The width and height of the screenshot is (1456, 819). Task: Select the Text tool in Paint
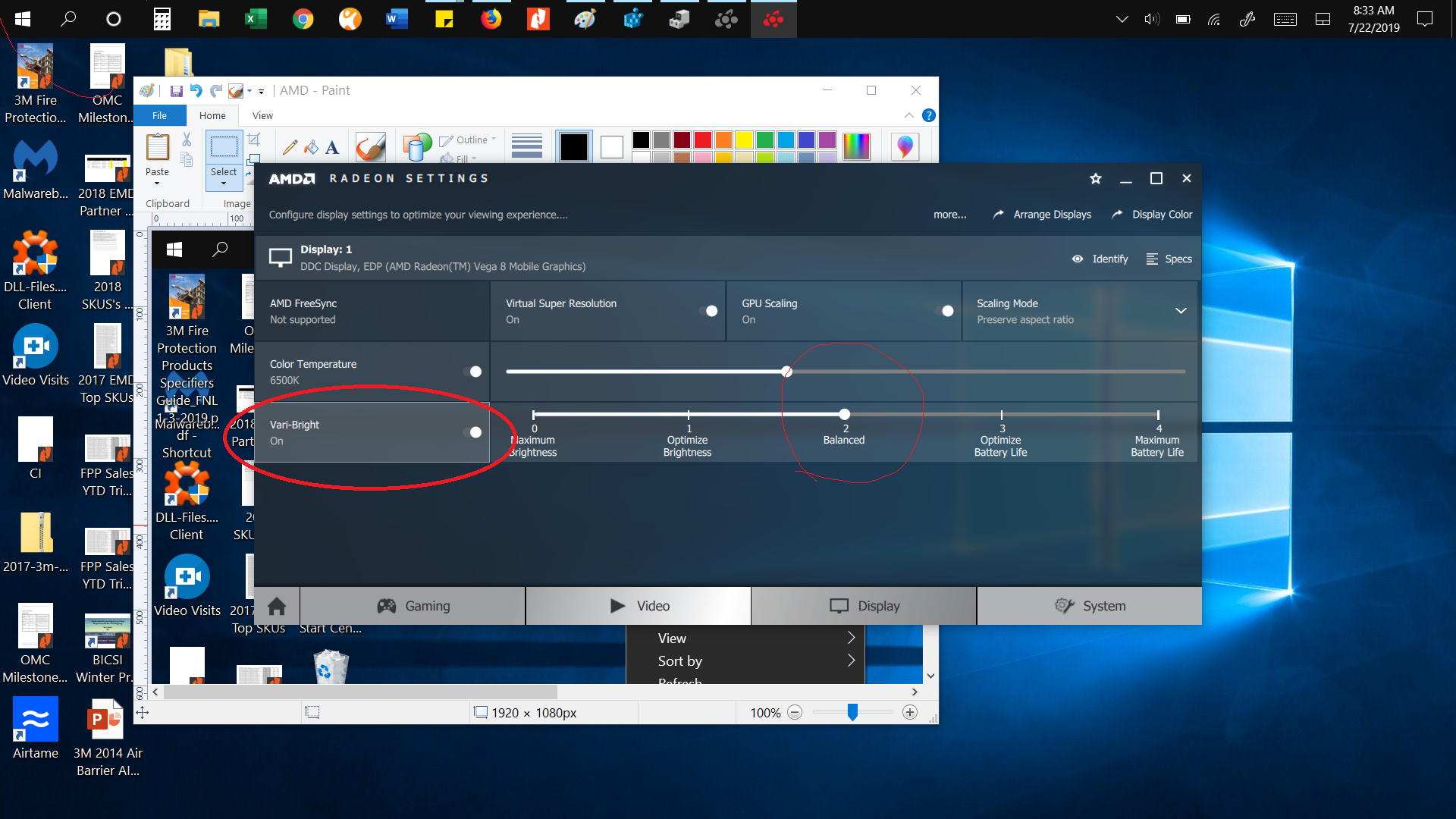pos(332,147)
